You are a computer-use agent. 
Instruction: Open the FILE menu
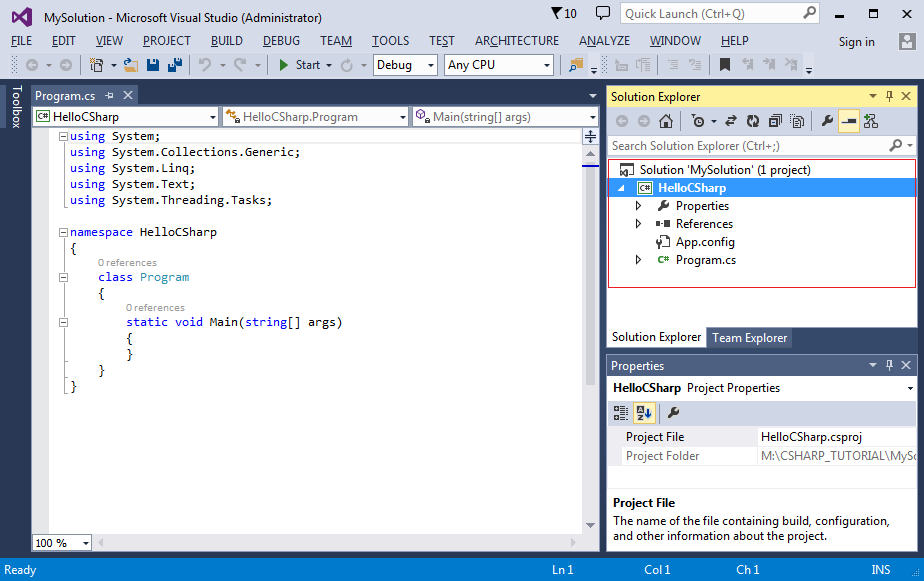tap(21, 41)
